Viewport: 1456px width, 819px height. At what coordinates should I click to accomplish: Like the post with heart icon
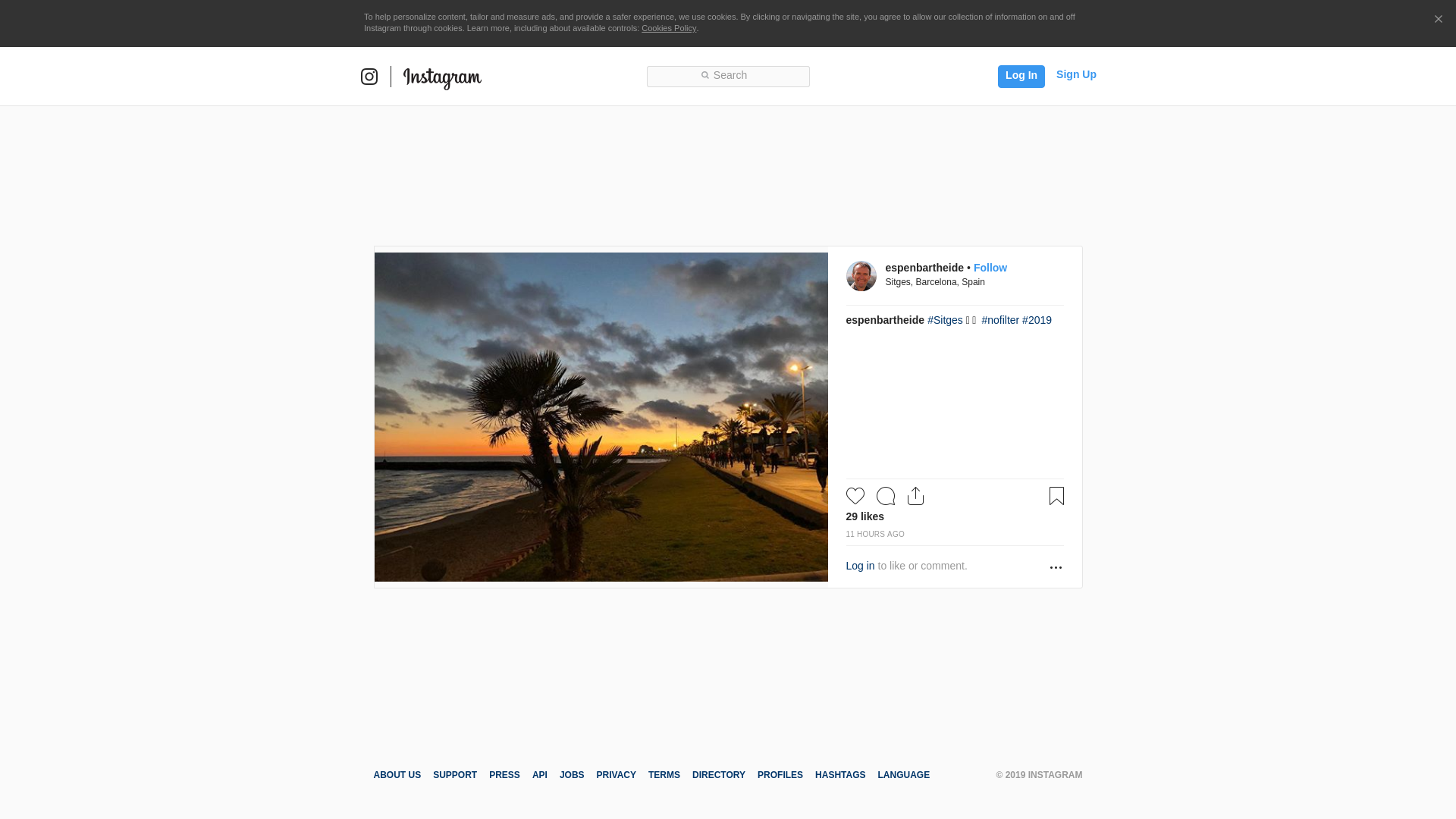coord(855,496)
